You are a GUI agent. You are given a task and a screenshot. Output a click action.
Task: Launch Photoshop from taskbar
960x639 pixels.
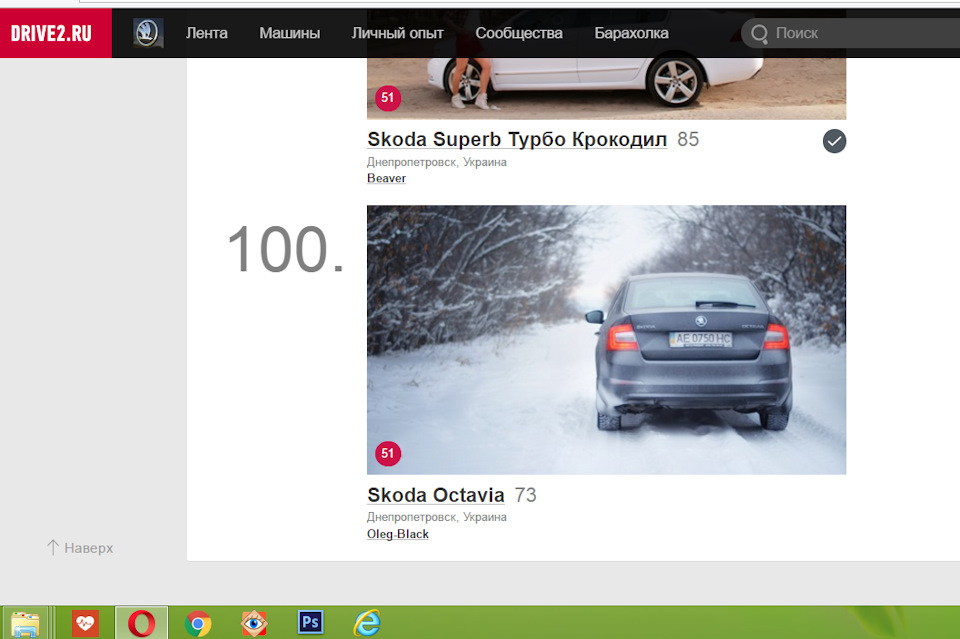[310, 622]
